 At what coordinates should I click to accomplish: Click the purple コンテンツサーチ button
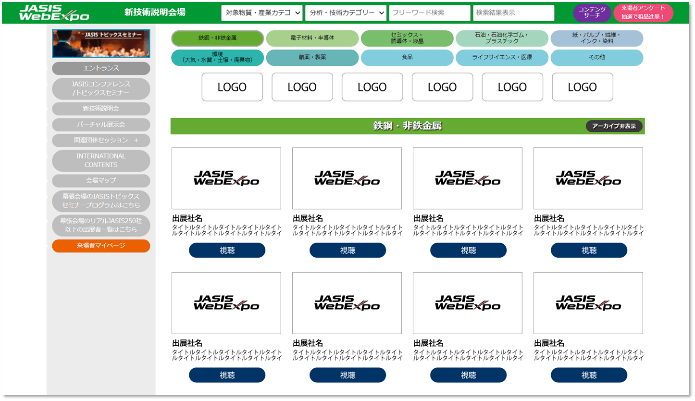click(x=592, y=13)
